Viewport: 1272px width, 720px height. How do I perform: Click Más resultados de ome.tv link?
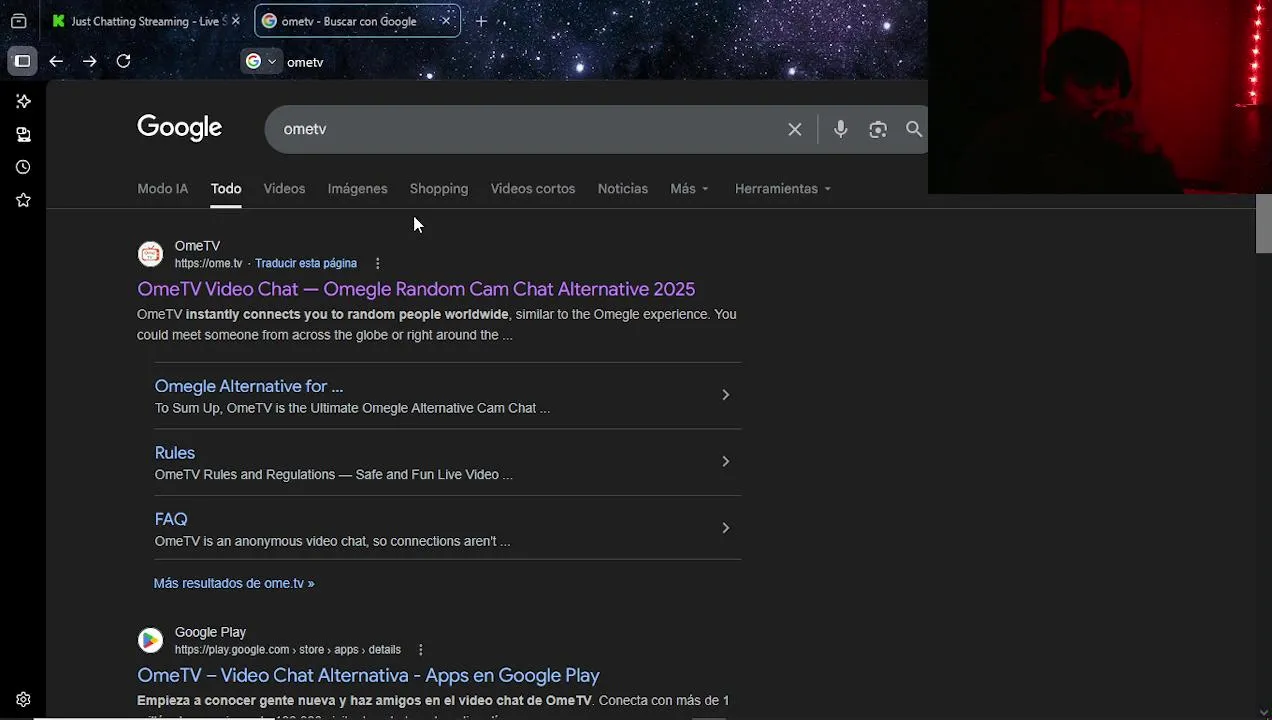point(234,583)
